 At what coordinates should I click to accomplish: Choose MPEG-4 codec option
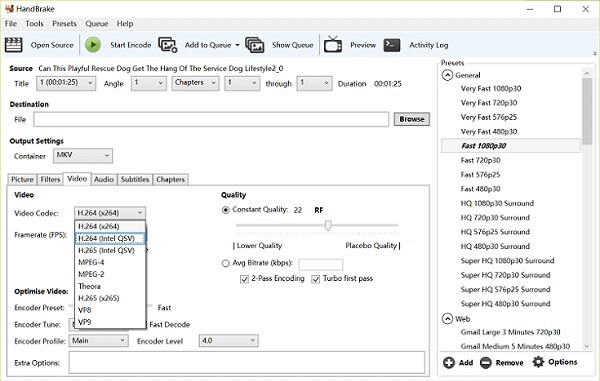click(110, 262)
